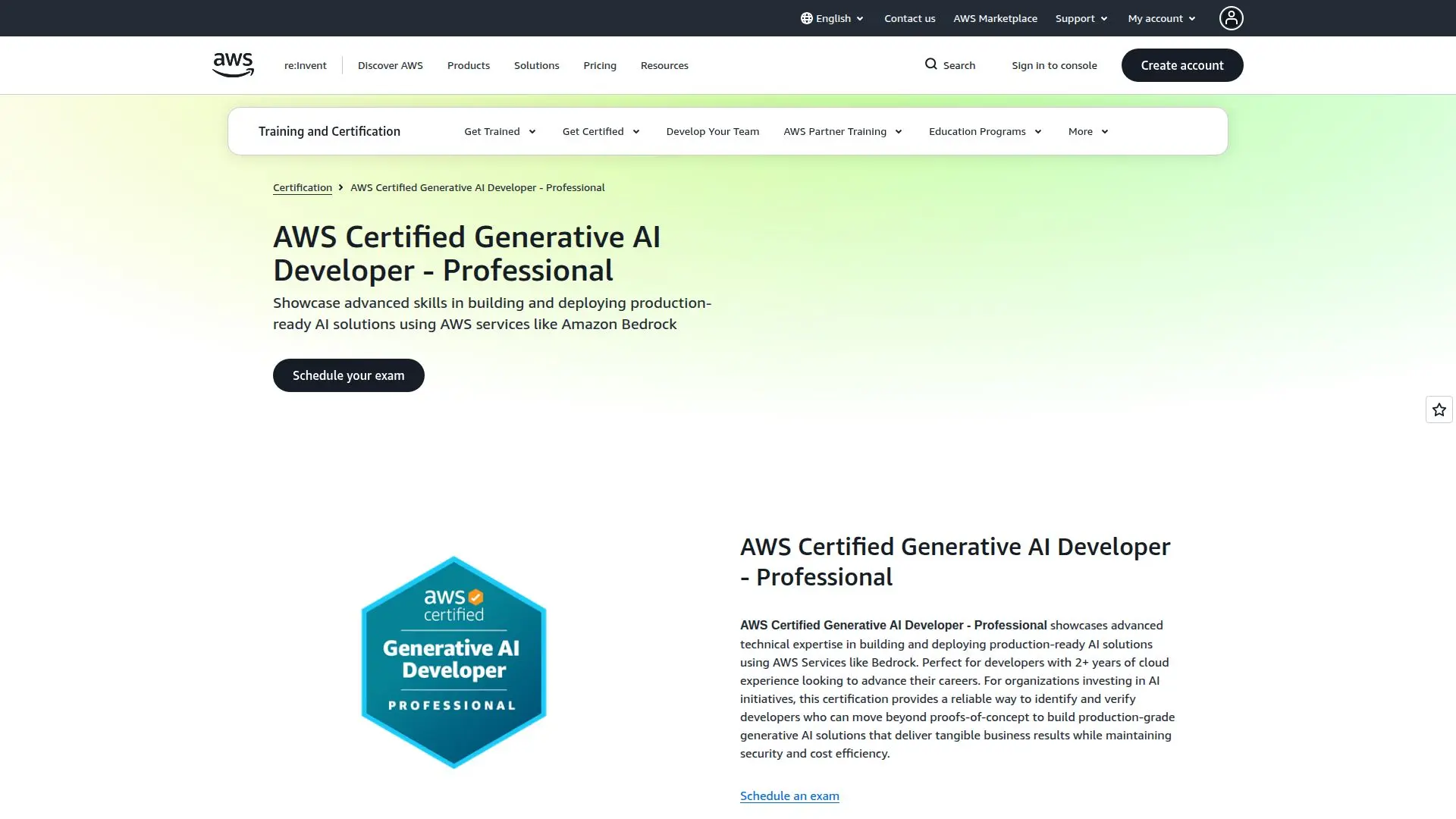
Task: Expand the Get Trained dropdown
Action: [500, 131]
